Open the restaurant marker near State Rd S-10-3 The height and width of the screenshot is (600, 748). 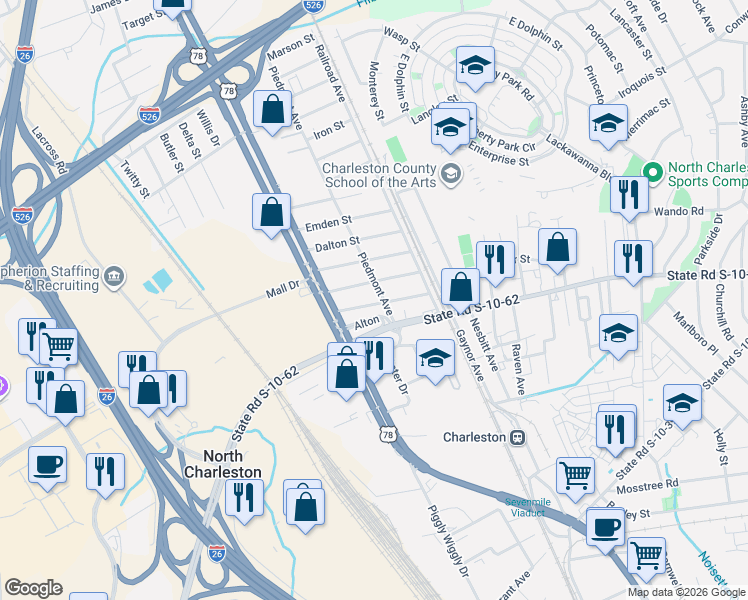616,430
